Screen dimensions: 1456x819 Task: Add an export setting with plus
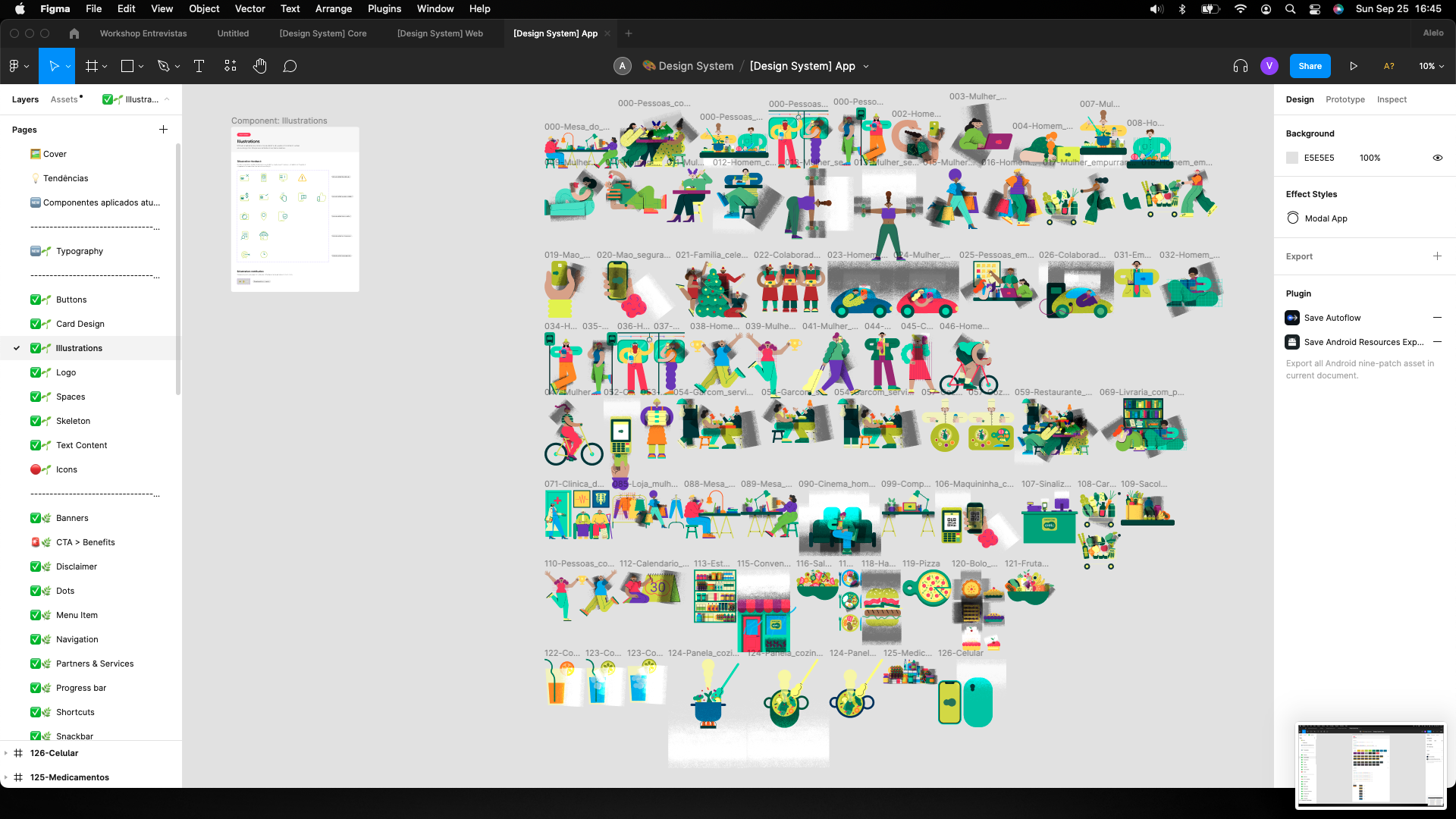[x=1437, y=256]
